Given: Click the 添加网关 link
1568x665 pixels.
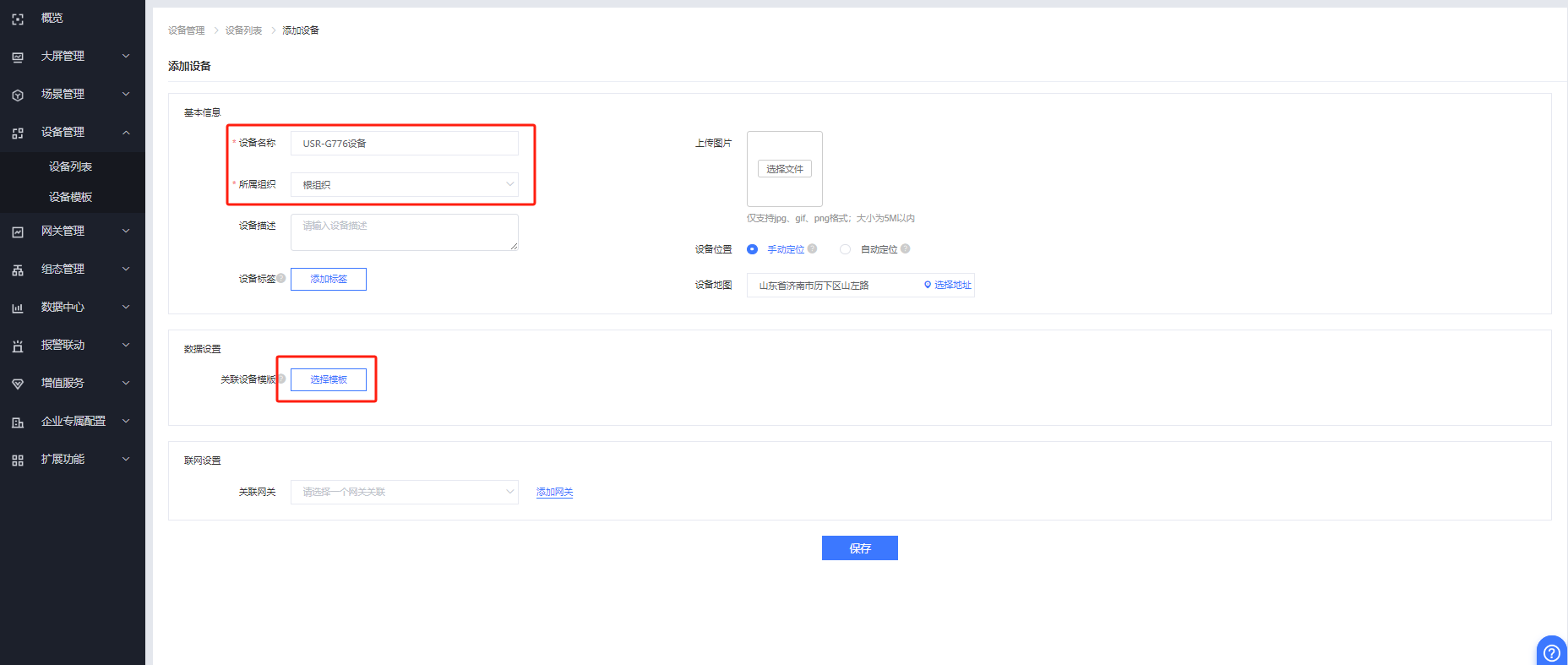Looking at the screenshot, I should pyautogui.click(x=554, y=492).
